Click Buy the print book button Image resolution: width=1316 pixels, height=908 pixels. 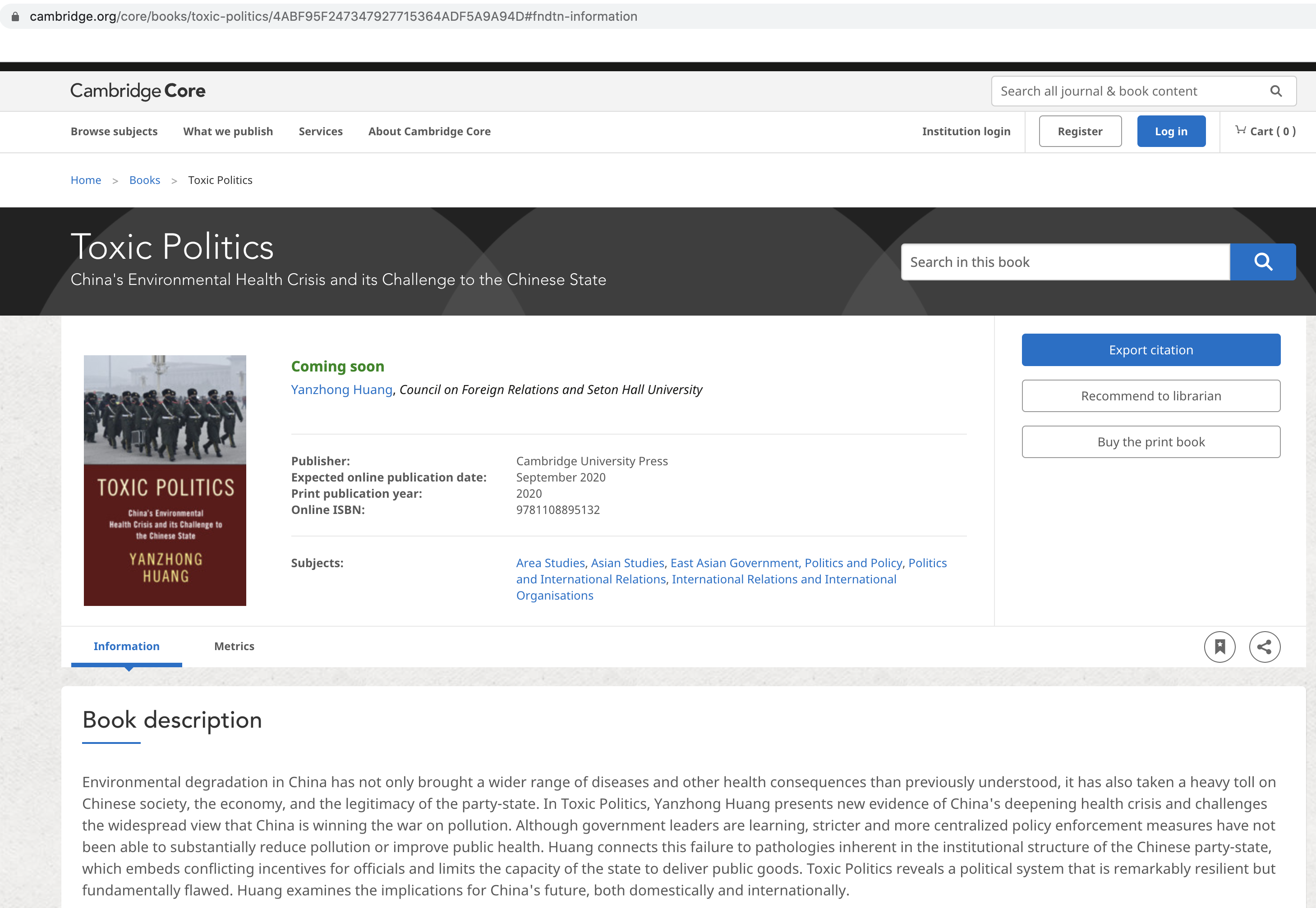tap(1150, 442)
